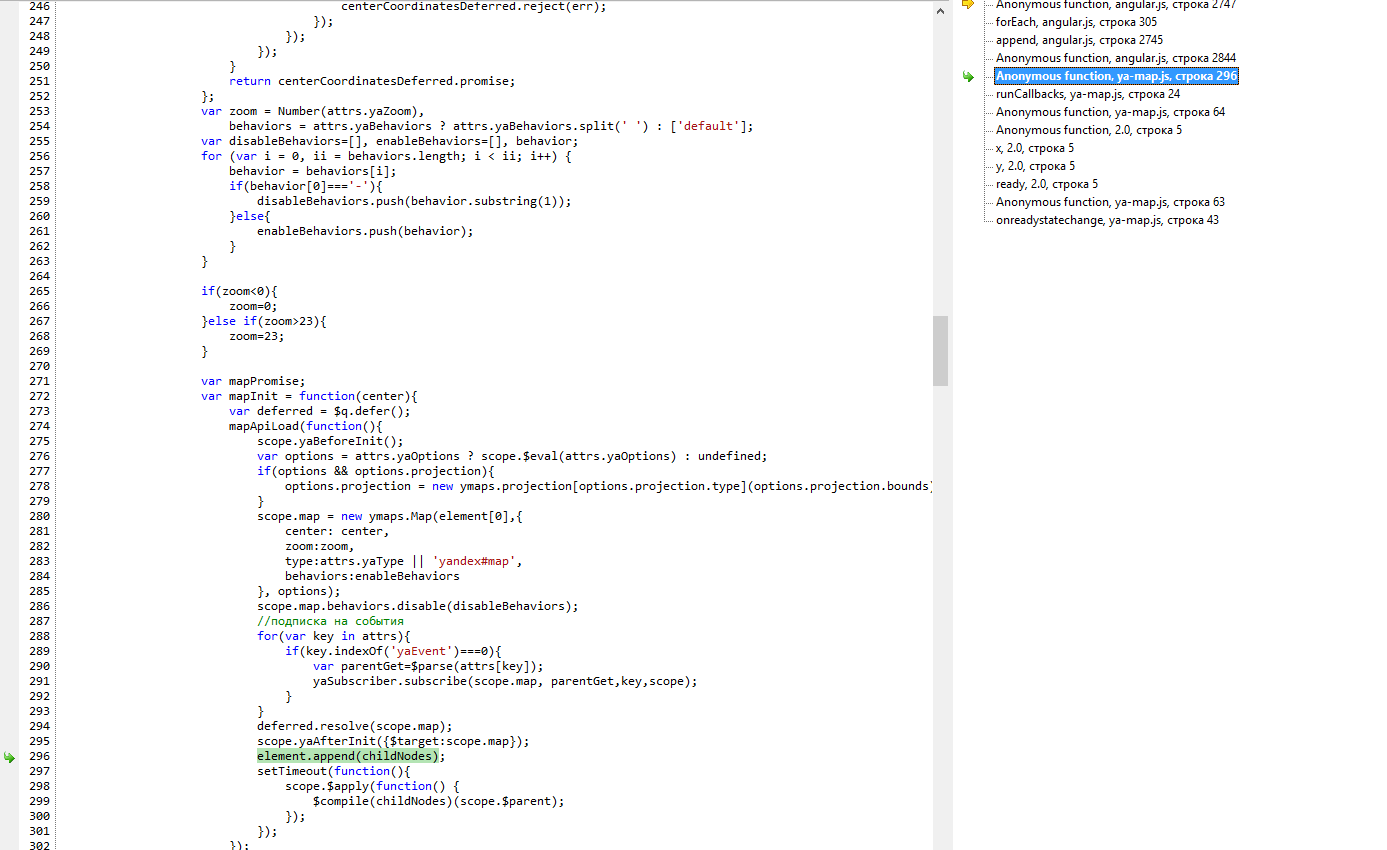The image size is (1387, 850).
Task: Click the 'var deferred = $q.defer();' line
Action: 319,411
